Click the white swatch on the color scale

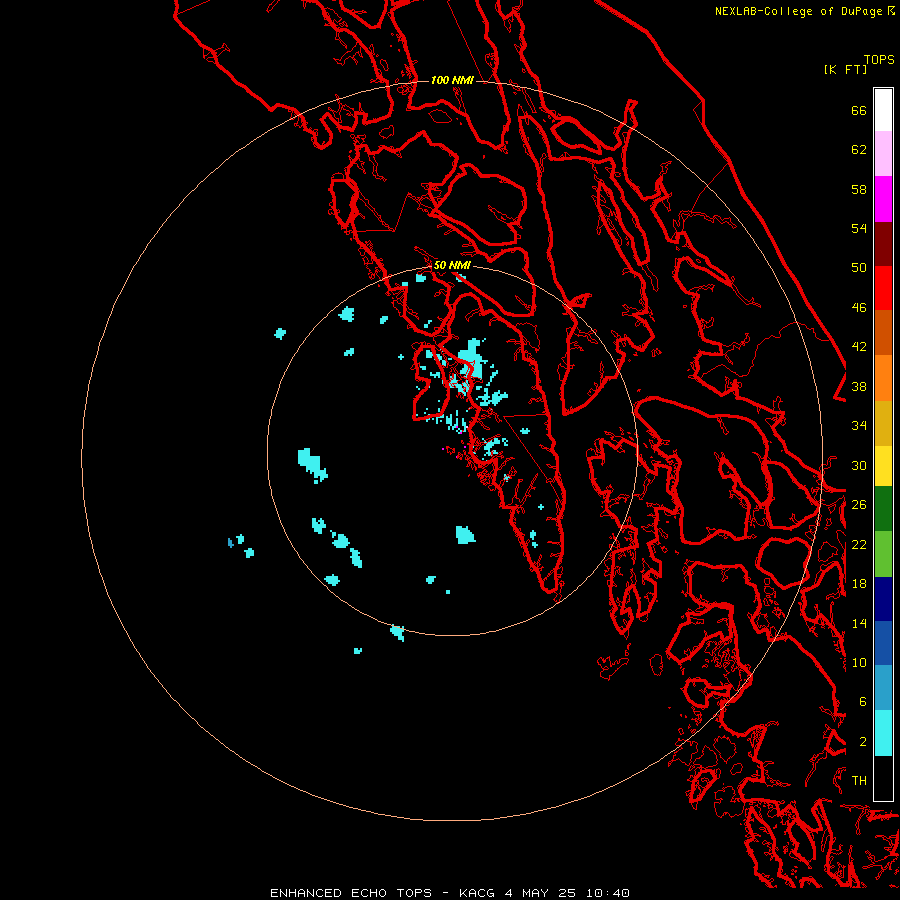click(x=883, y=110)
